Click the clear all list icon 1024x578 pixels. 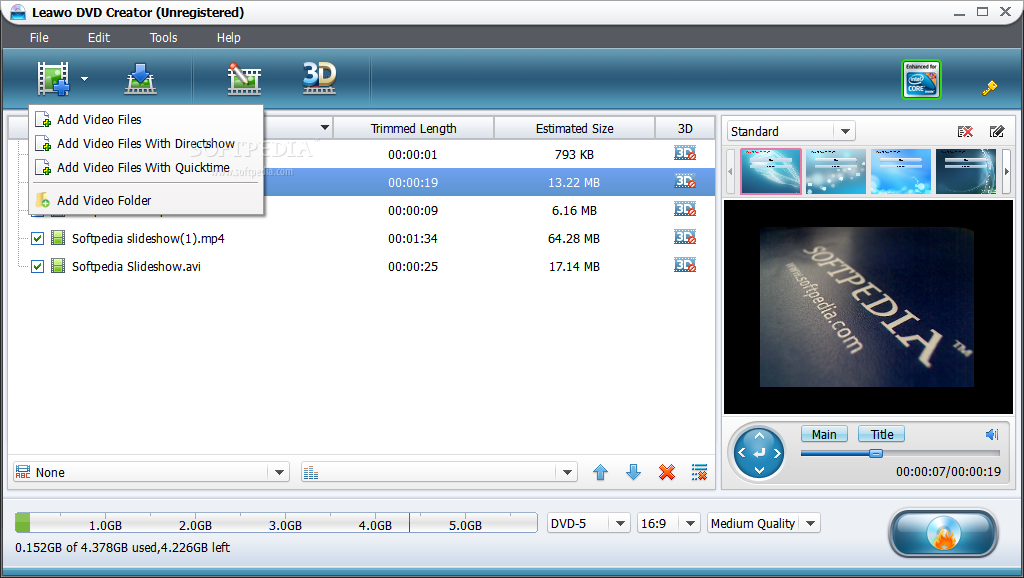699,472
